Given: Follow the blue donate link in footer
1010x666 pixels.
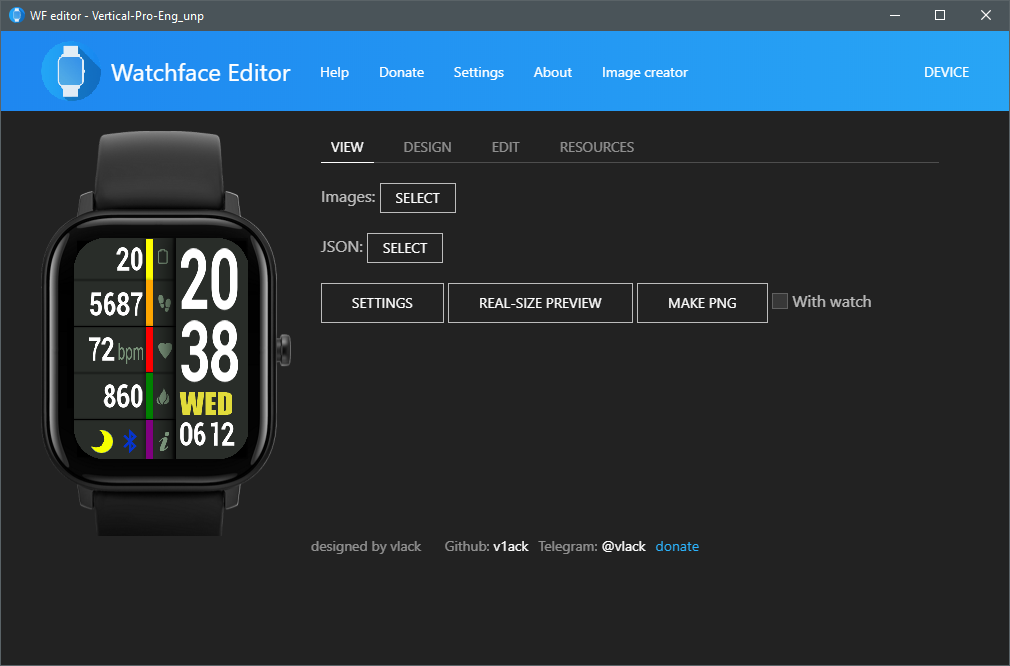Looking at the screenshot, I should (x=677, y=546).
